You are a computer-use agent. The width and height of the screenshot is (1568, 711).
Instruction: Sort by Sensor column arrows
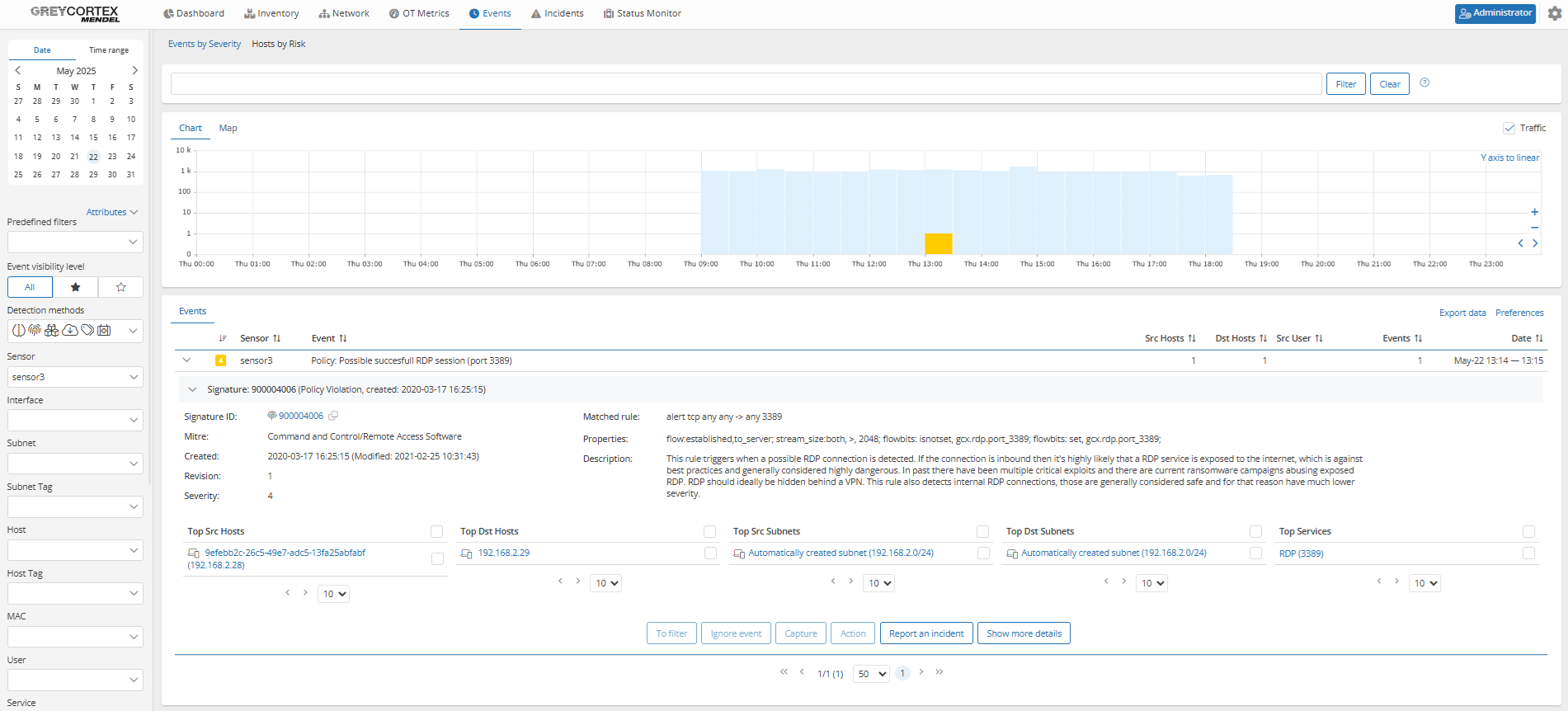[277, 338]
